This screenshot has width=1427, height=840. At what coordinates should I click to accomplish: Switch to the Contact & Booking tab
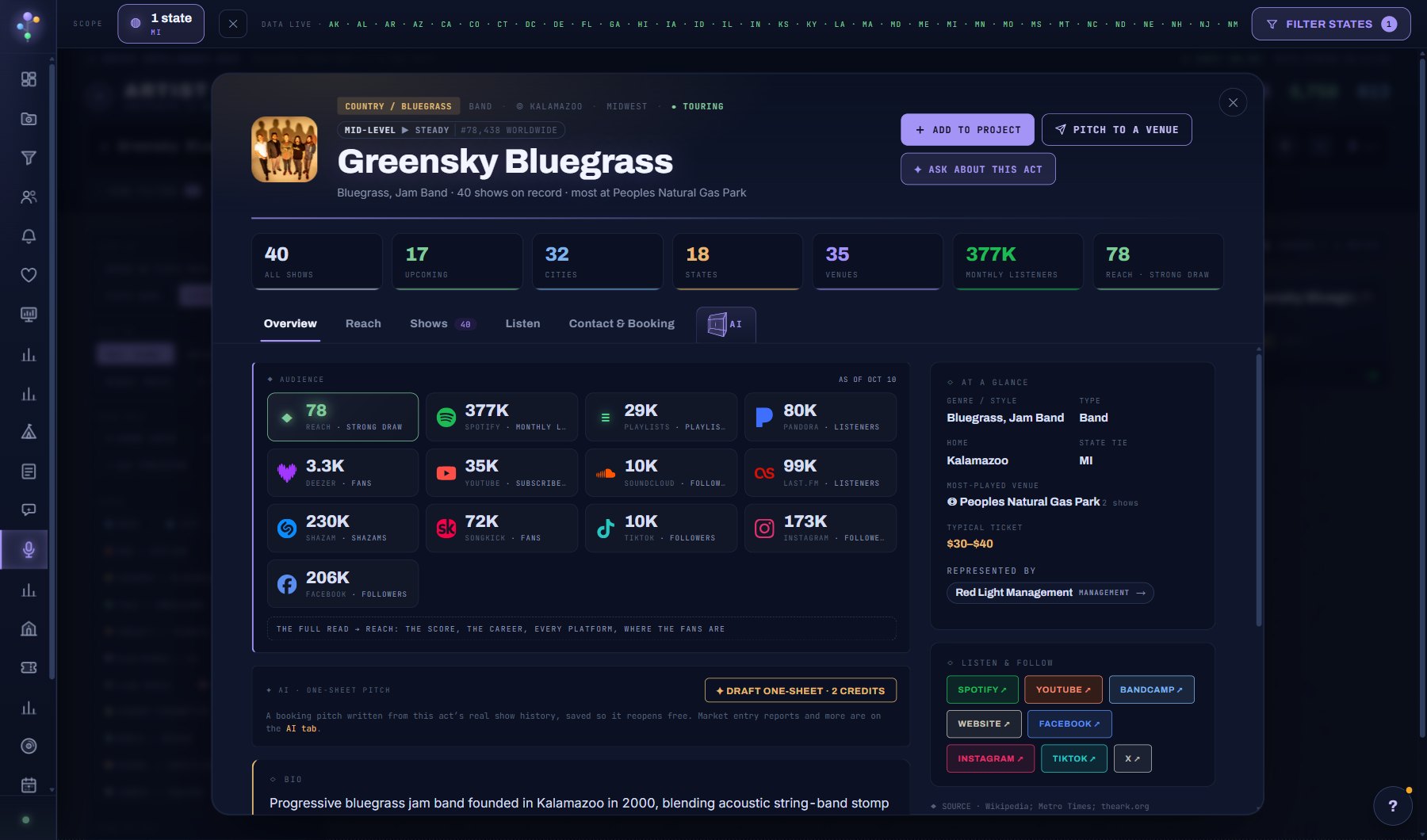[622, 323]
